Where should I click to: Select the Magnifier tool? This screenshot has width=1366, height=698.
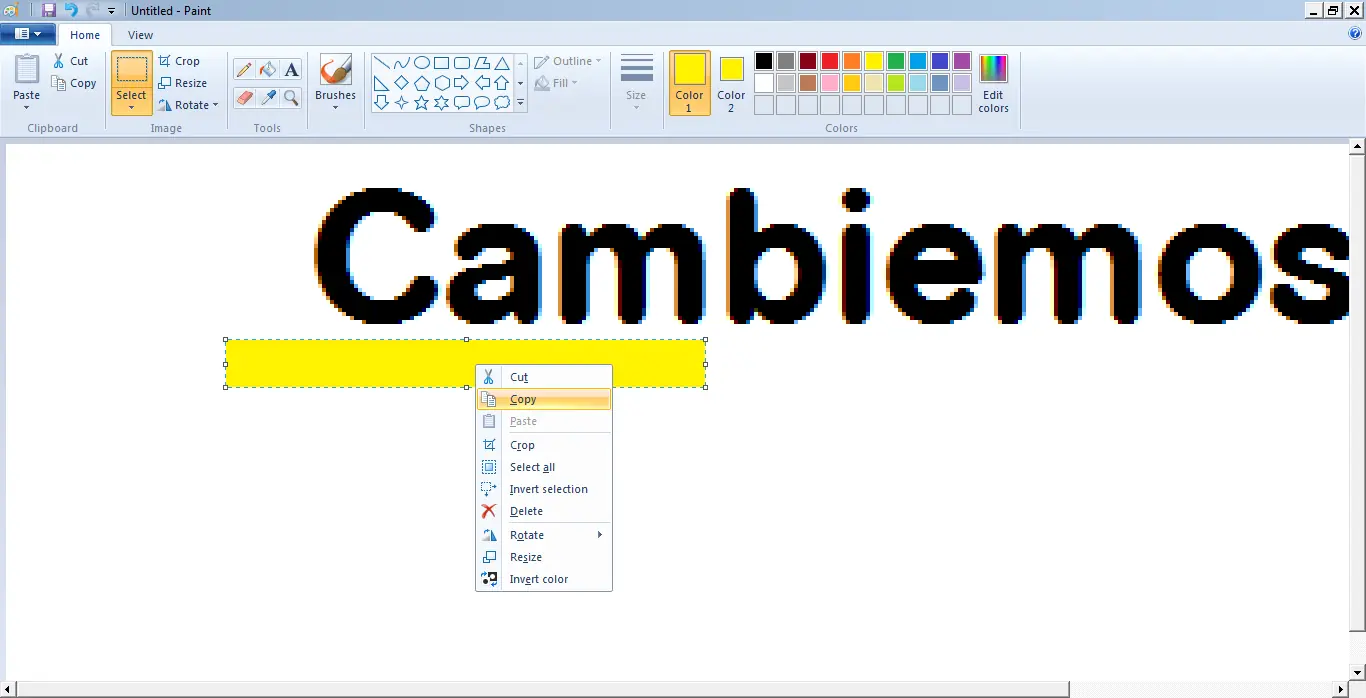(x=291, y=97)
